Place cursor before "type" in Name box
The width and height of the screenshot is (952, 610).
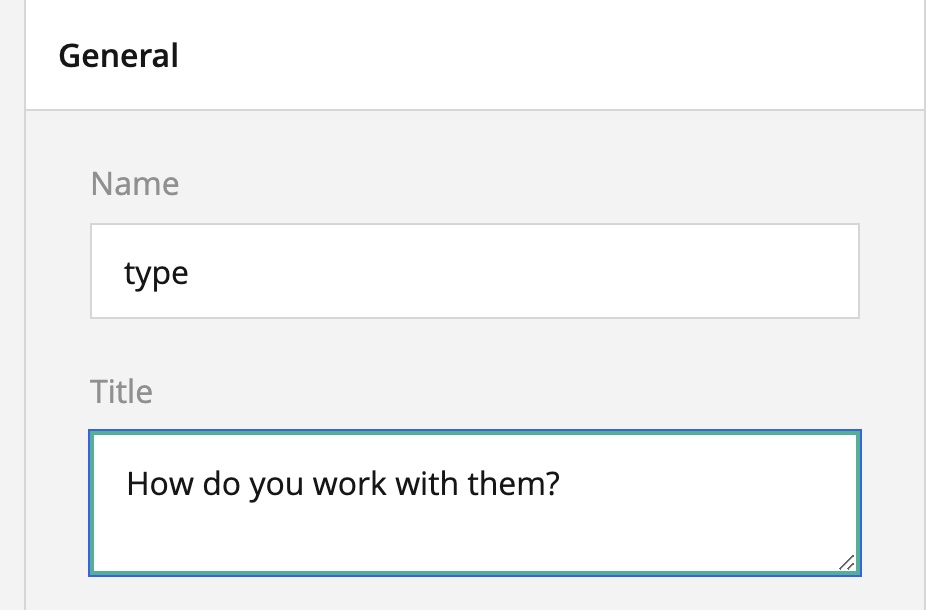pyautogui.click(x=125, y=273)
